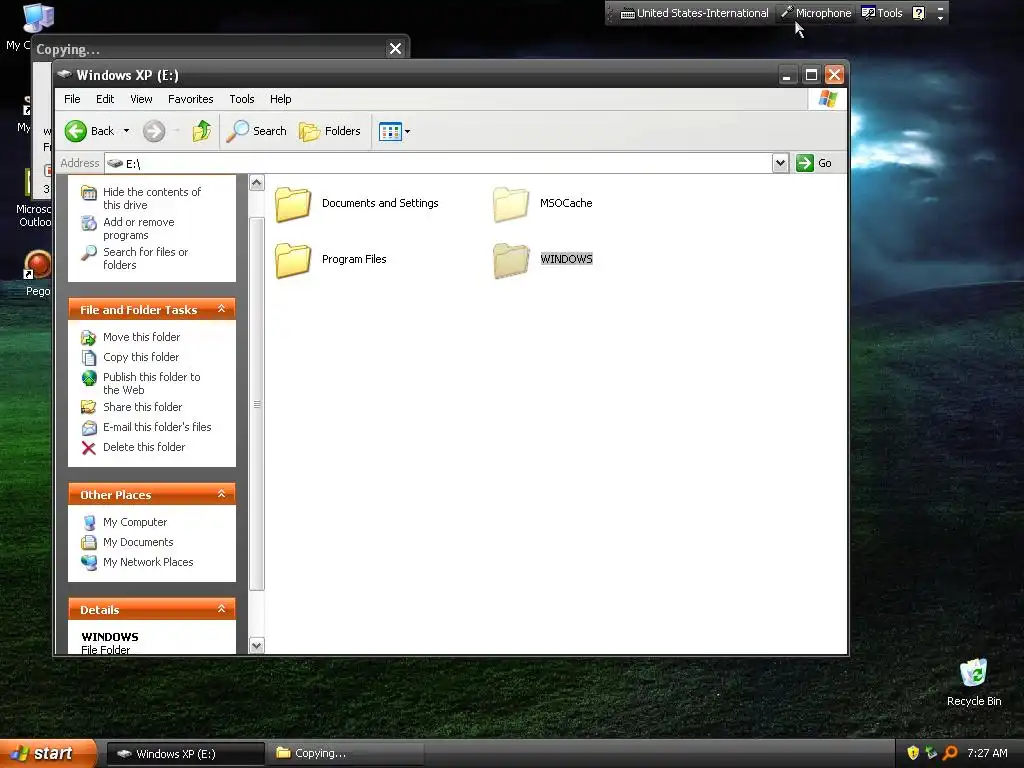Click 'Add or remove programs' link
This screenshot has height=768, width=1024.
pyautogui.click(x=138, y=229)
